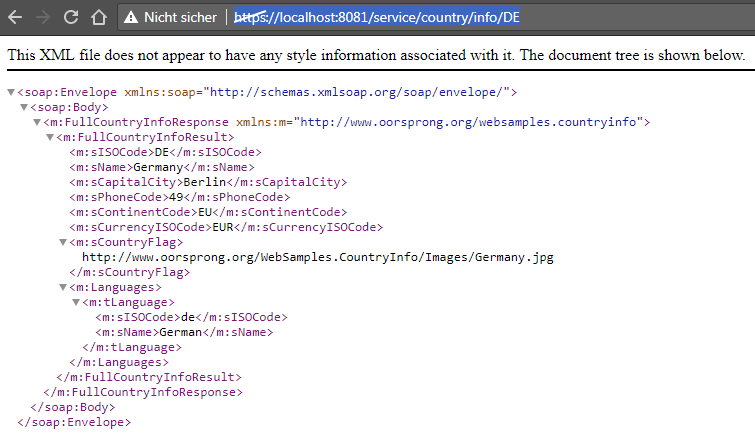The image size is (755, 443).
Task: Click the not-secure warning triangle icon
Action: pyautogui.click(x=130, y=17)
